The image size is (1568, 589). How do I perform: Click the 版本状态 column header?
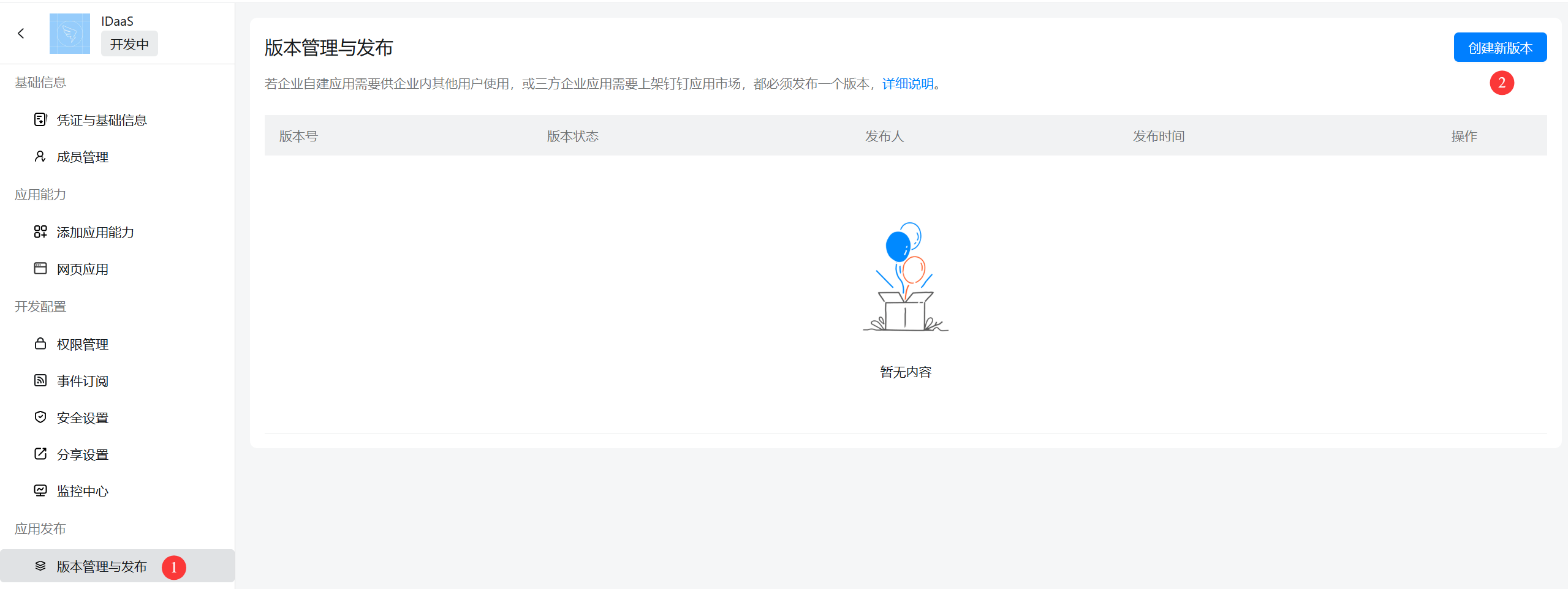click(572, 136)
